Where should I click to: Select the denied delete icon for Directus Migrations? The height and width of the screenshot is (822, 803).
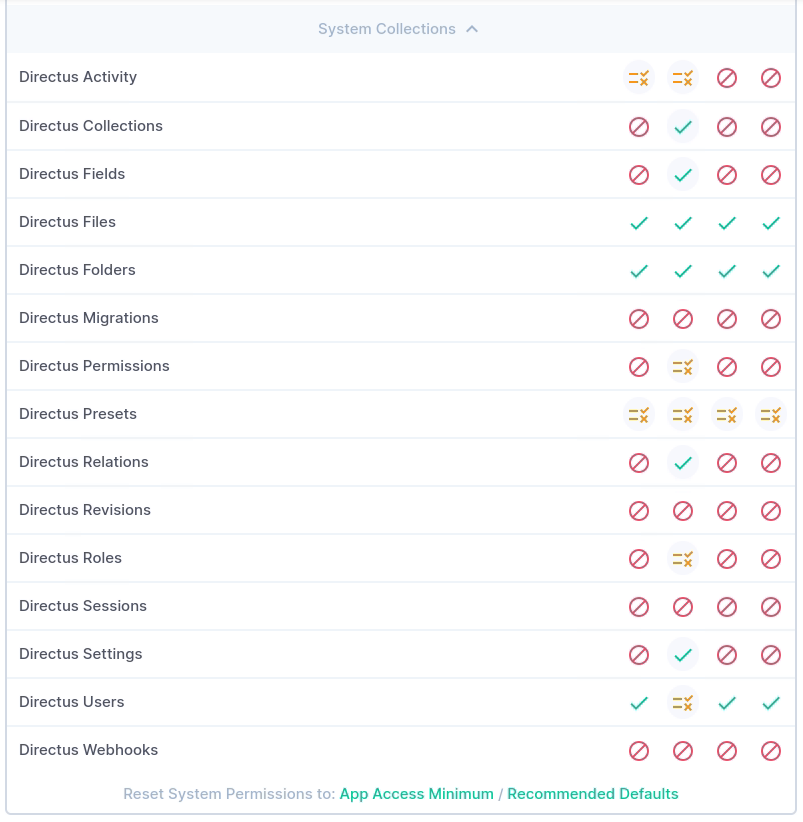tap(771, 319)
